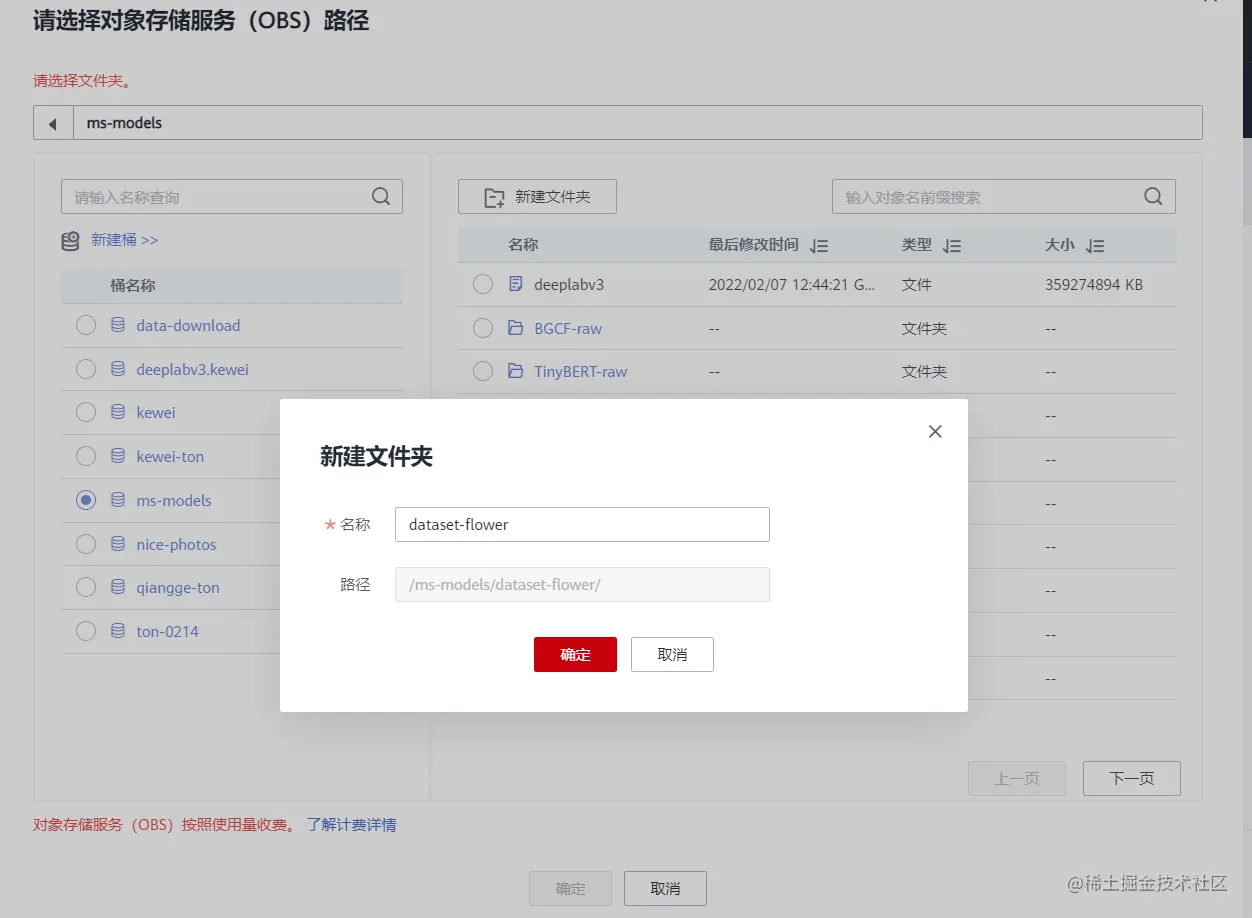The width and height of the screenshot is (1252, 918).
Task: Click the nice-photos bucket icon
Action: point(118,544)
